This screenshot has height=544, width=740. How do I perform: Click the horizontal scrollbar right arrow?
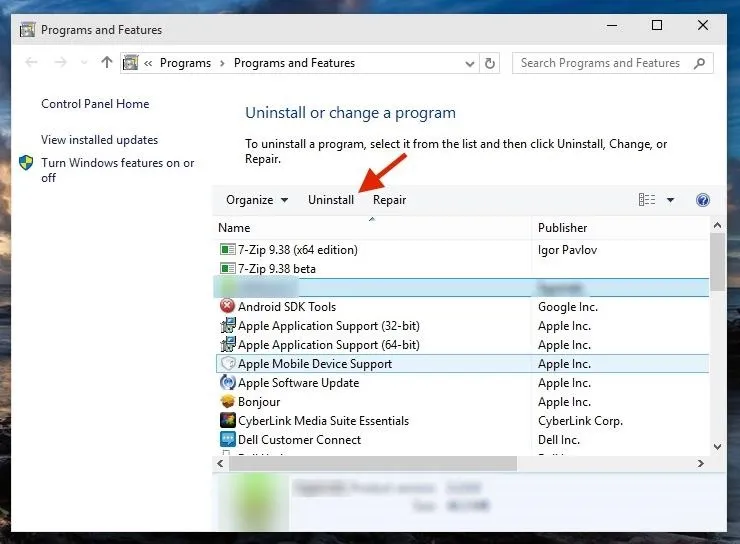point(701,464)
